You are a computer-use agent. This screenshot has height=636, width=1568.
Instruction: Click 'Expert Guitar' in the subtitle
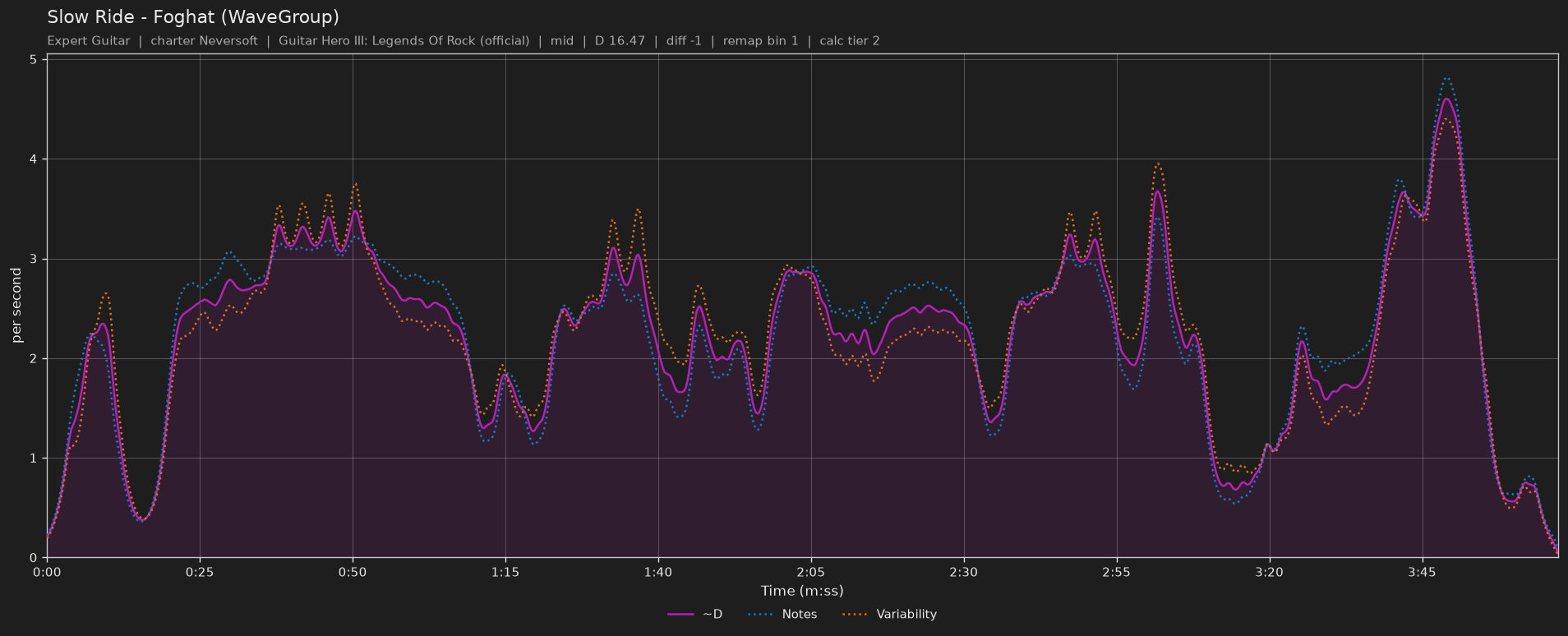(x=89, y=41)
